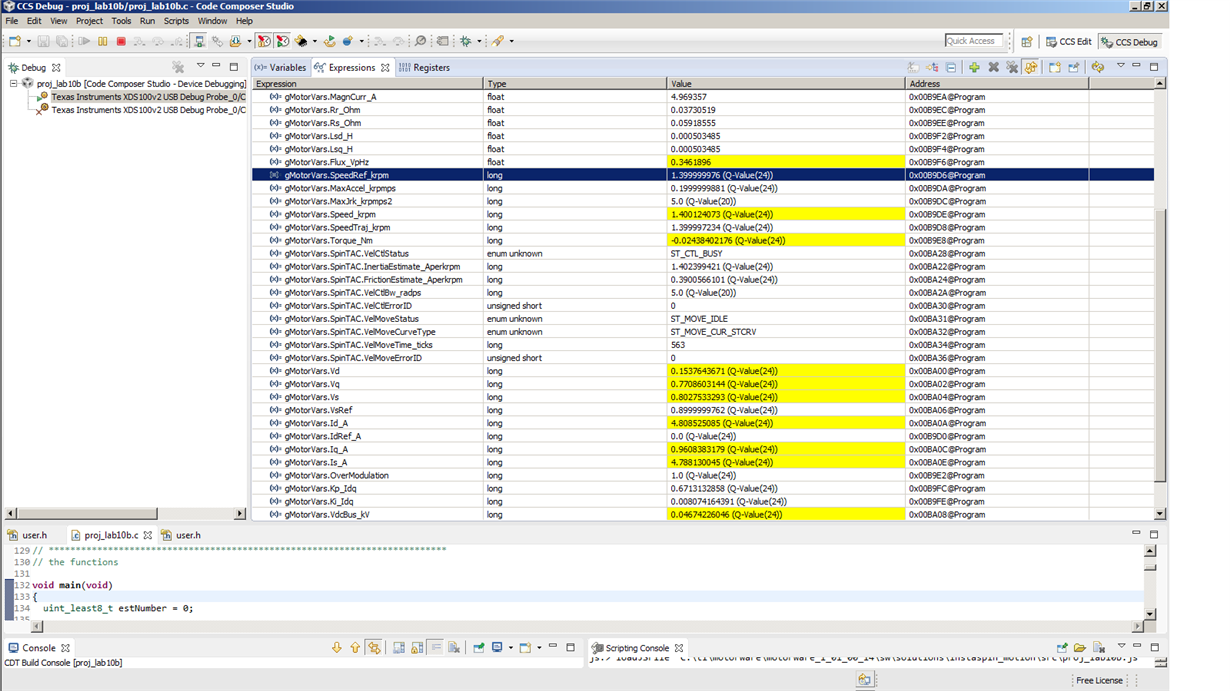
Task: Open the dropdown arrow beside the Debug bug icon
Action: 479,42
